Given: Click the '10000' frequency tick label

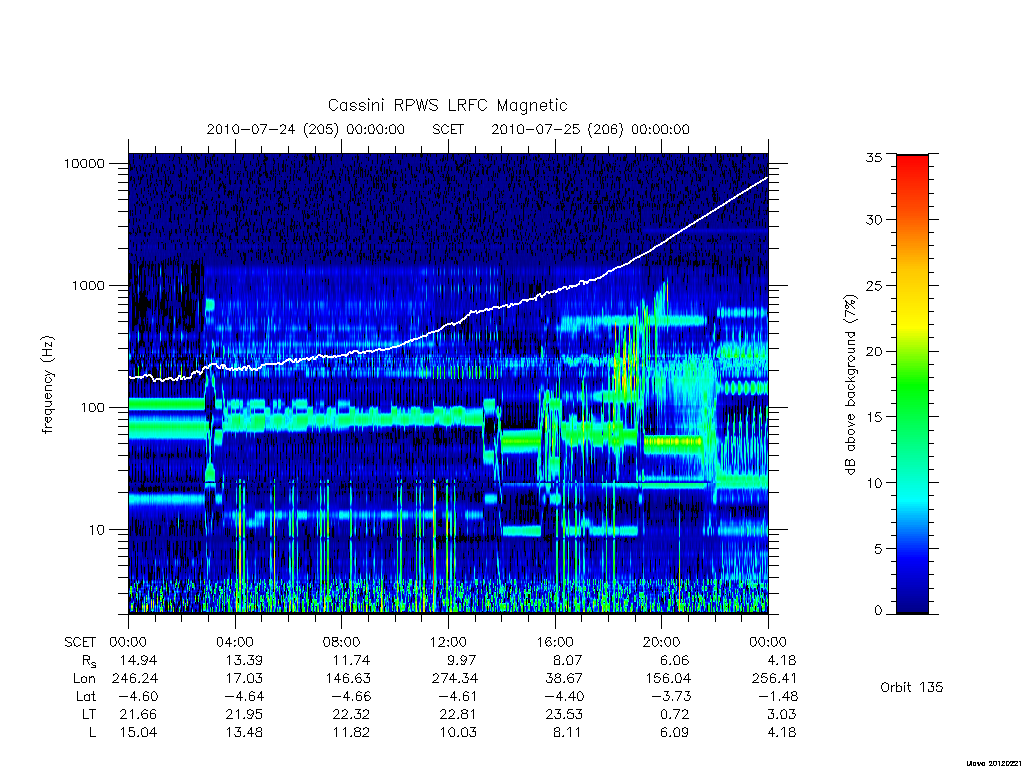Looking at the screenshot, I should [x=84, y=163].
